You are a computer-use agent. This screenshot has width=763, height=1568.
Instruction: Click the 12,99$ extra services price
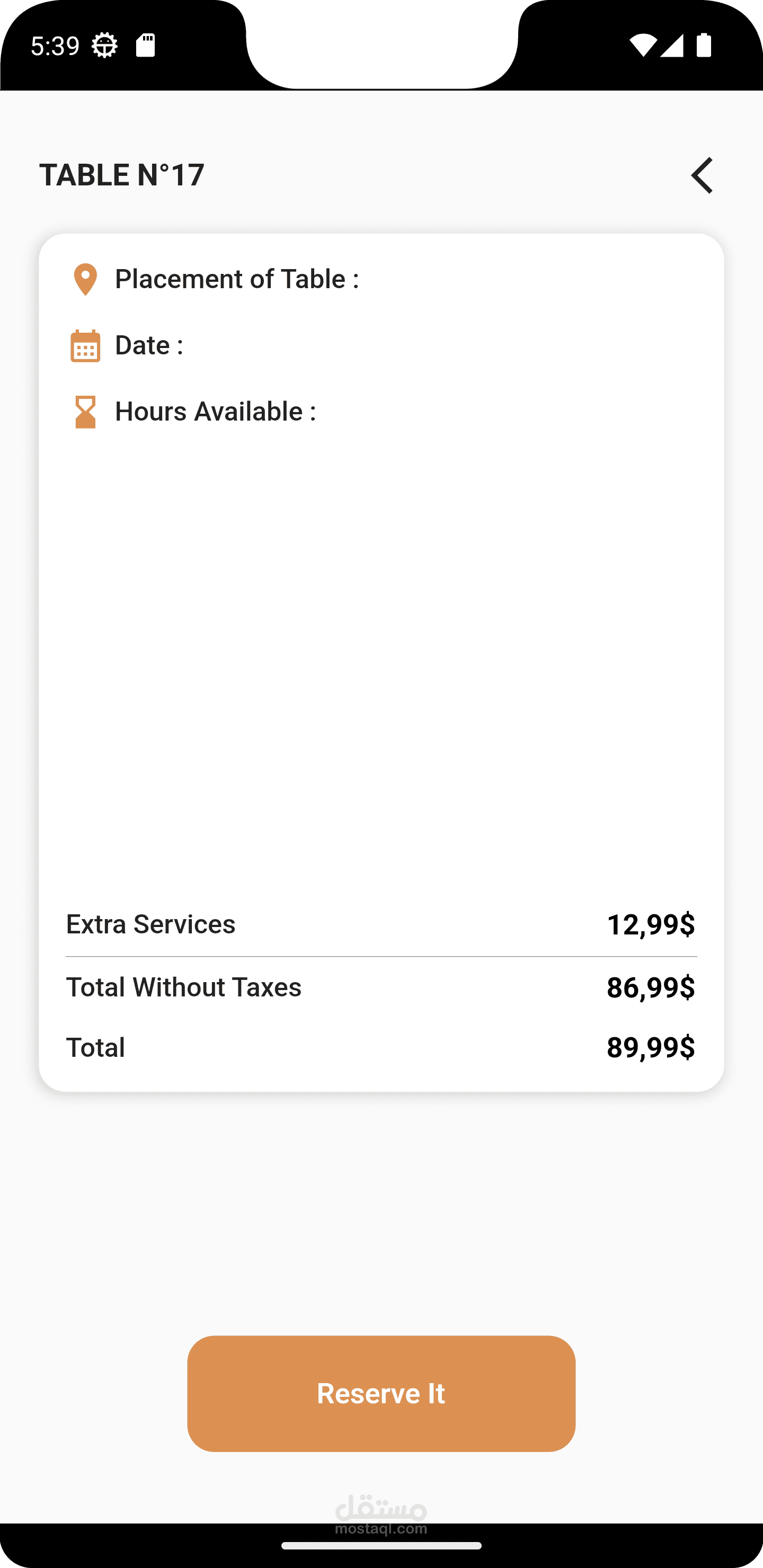651,924
